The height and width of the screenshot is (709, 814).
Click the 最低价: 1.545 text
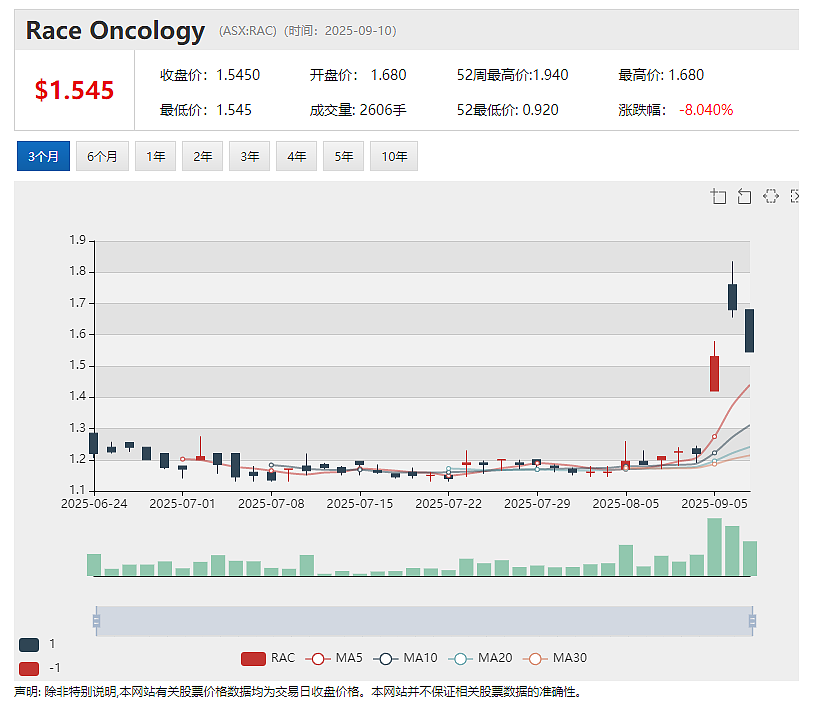click(206, 110)
